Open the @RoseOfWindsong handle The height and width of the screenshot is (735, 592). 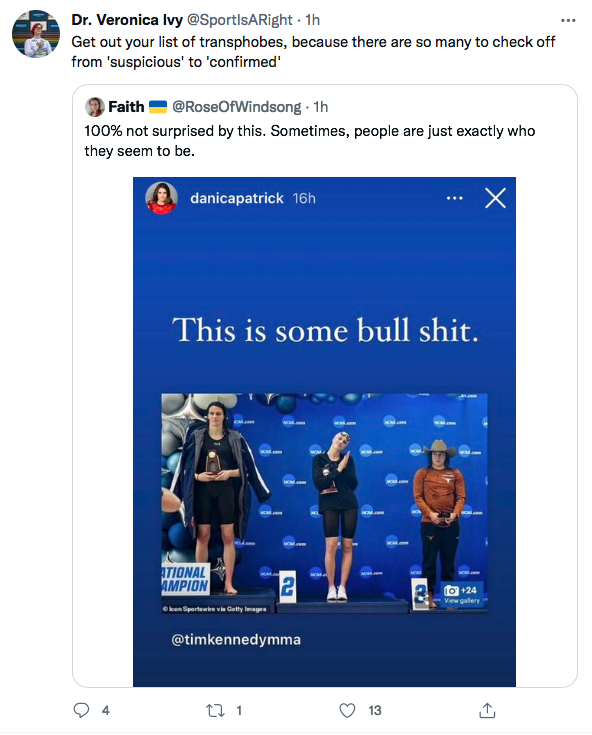click(x=237, y=107)
